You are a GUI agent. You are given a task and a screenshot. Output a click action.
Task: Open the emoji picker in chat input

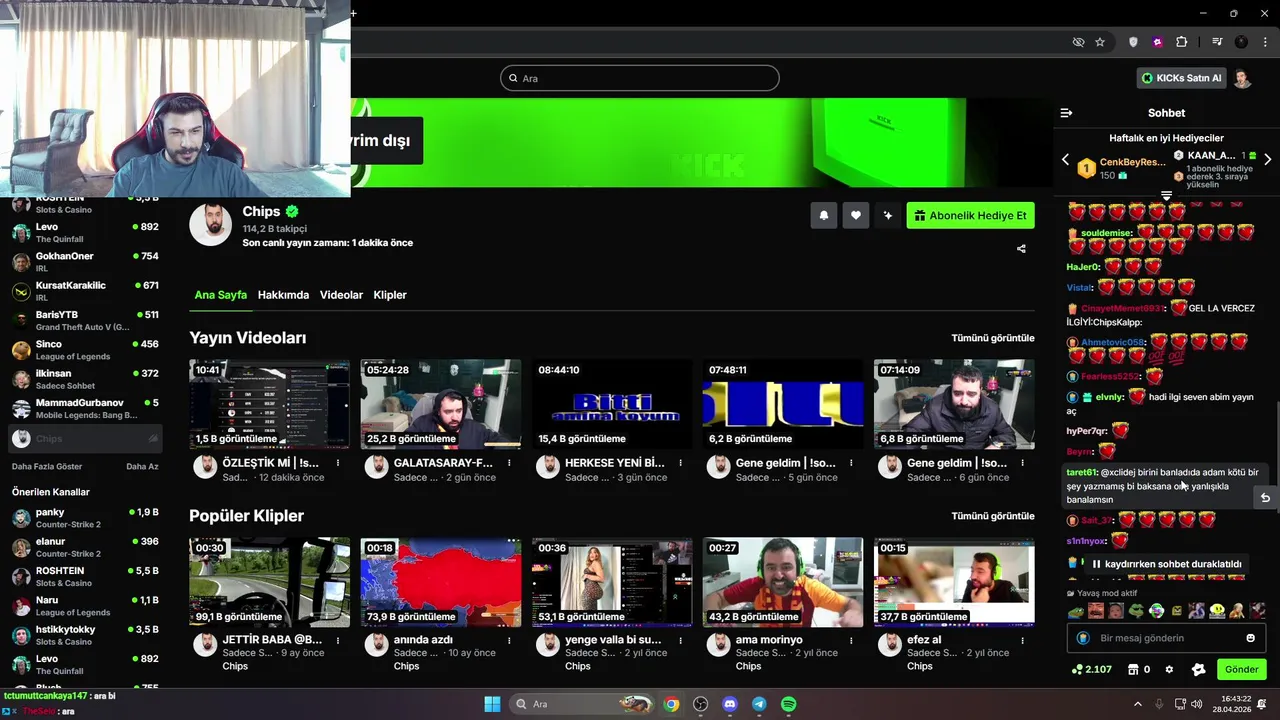[x=1251, y=638]
